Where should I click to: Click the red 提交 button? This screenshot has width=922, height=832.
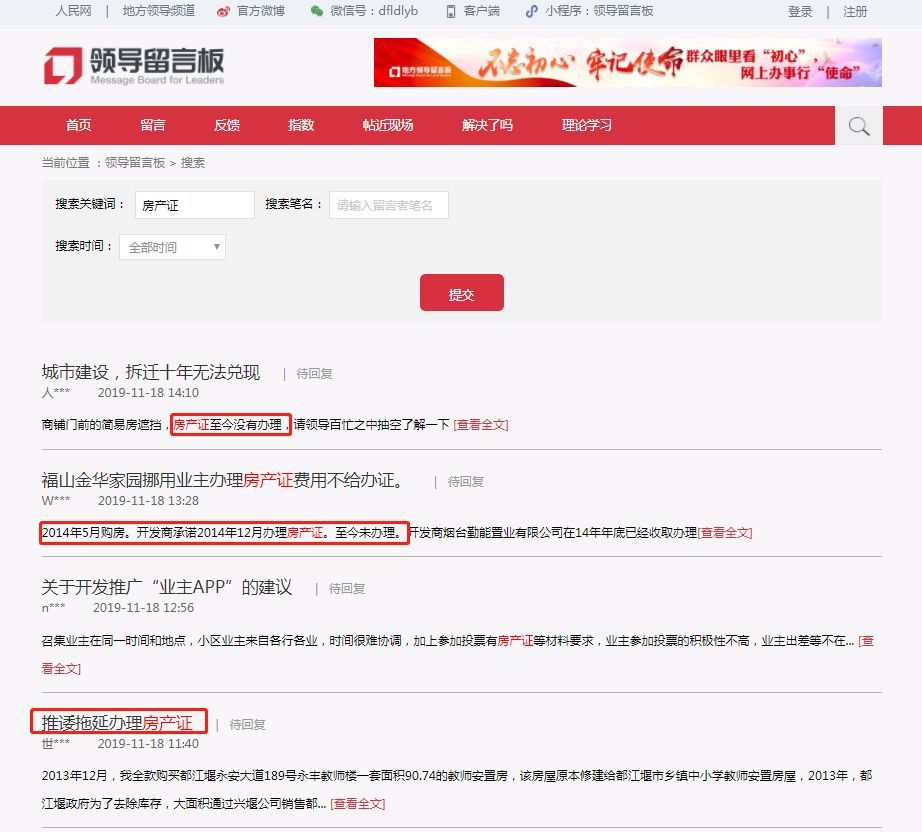[x=462, y=292]
